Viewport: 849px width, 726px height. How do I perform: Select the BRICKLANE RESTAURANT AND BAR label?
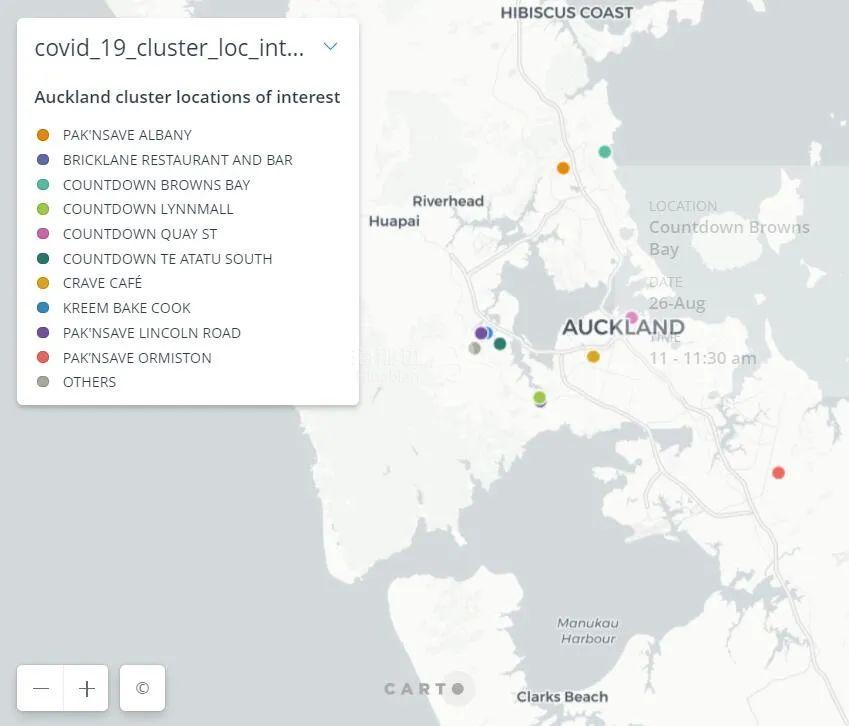[178, 160]
